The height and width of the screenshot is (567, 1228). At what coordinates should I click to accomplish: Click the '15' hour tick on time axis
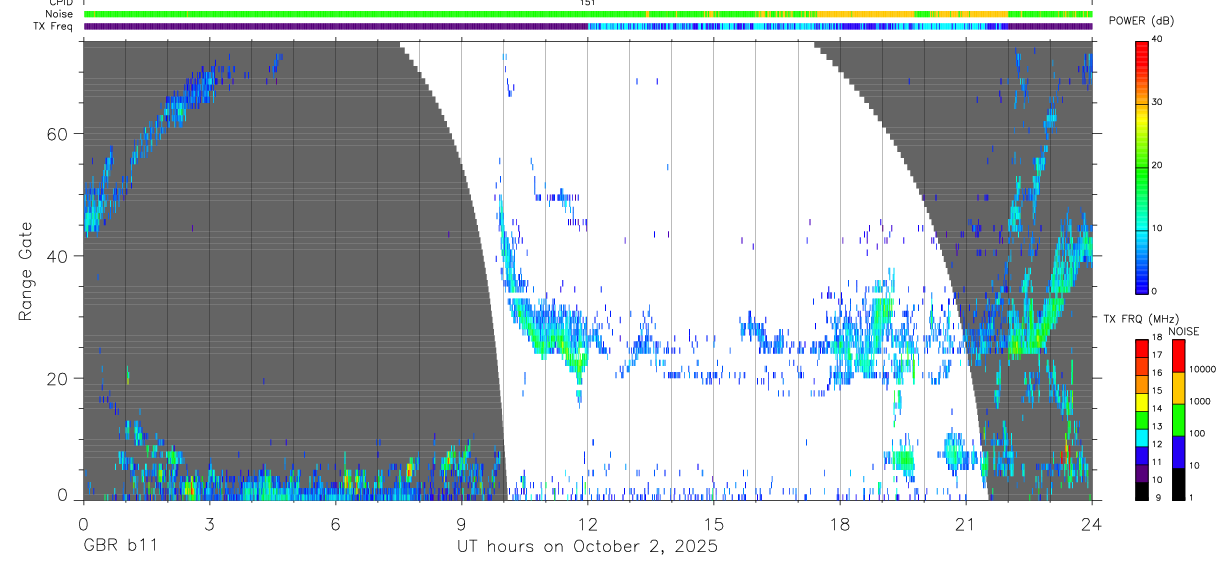[713, 523]
